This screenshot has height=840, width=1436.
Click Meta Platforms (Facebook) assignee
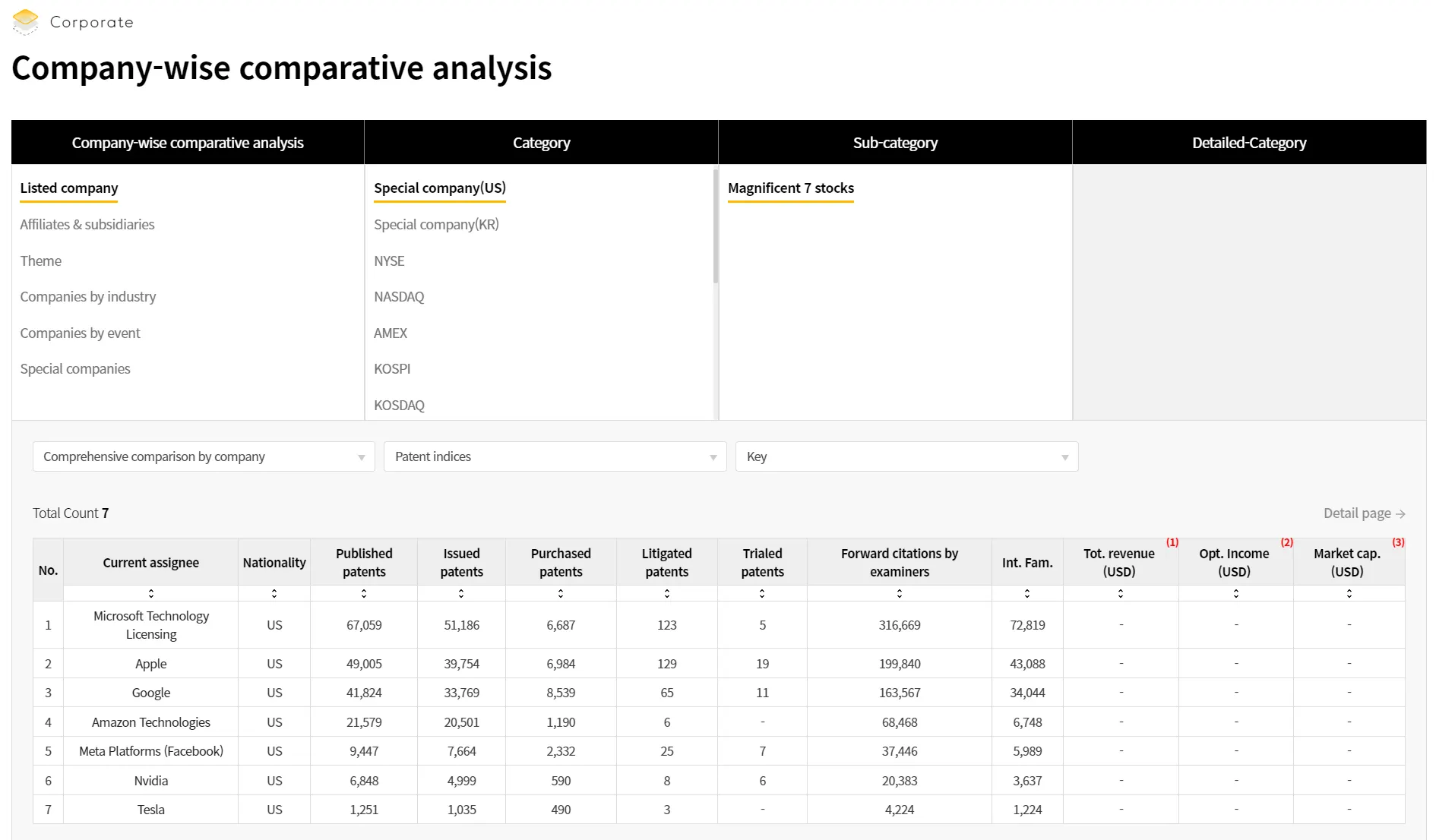151,751
